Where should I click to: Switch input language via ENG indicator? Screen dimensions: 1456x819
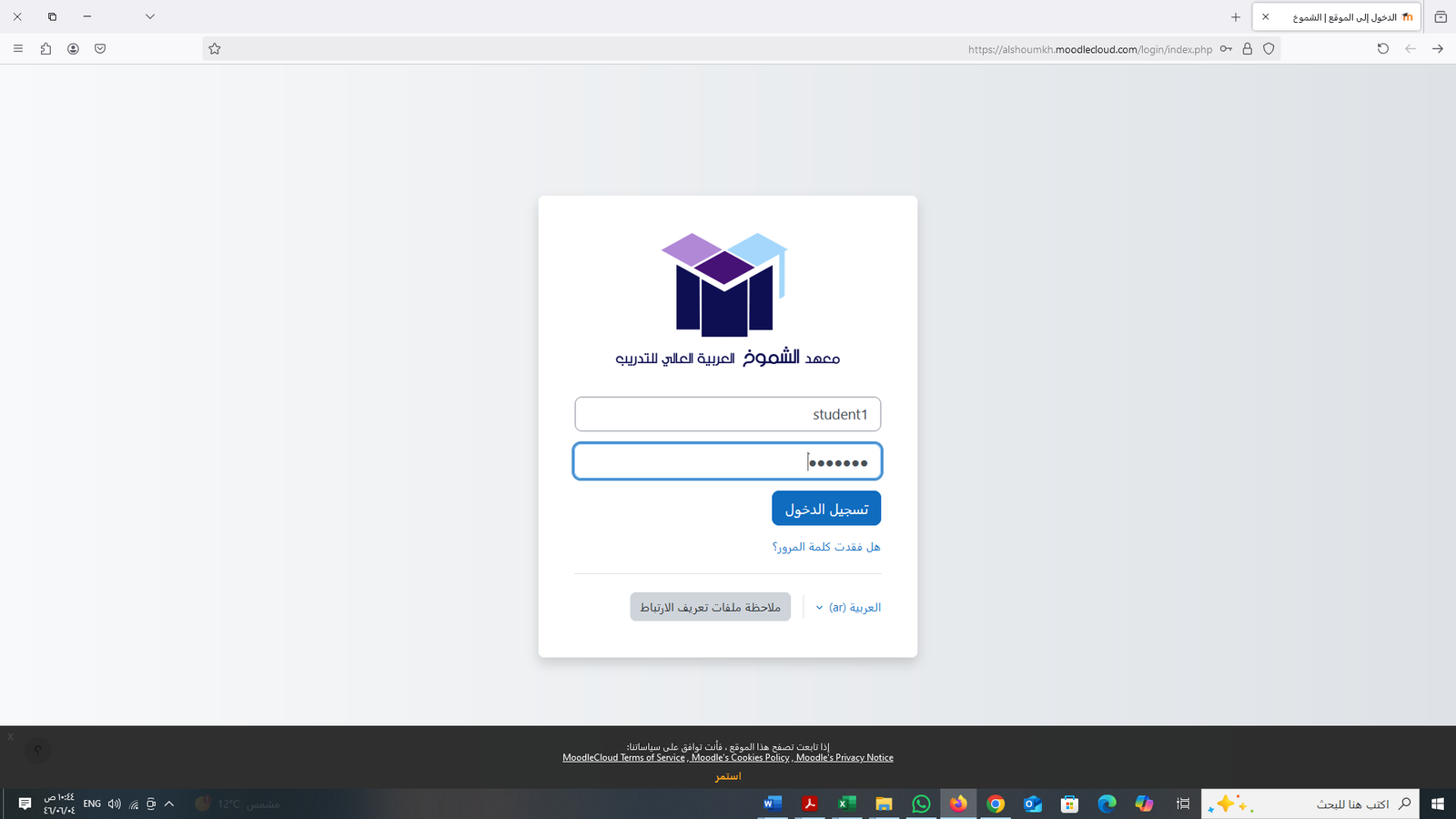click(x=92, y=804)
